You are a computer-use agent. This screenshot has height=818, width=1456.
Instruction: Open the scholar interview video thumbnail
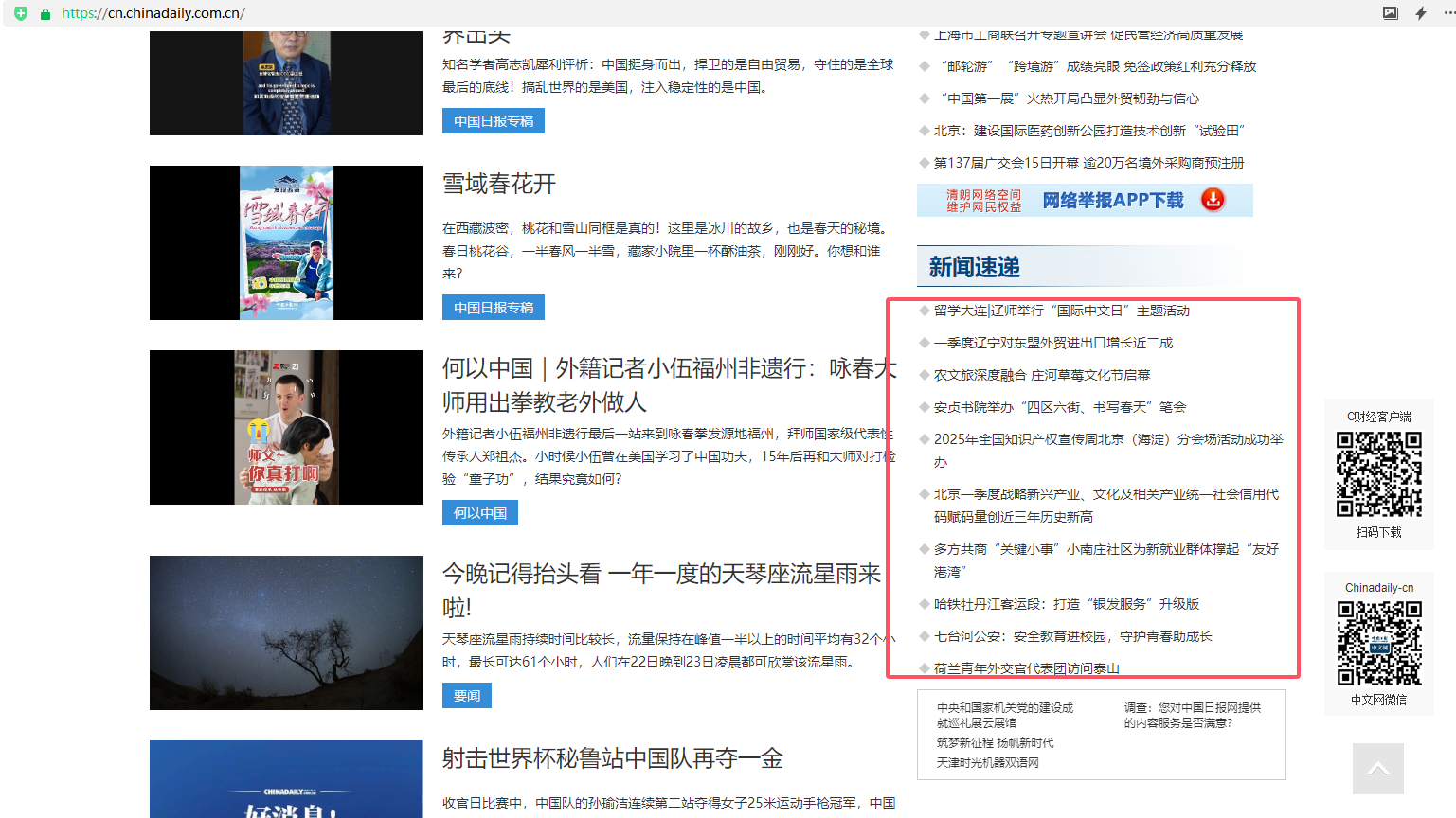click(286, 83)
